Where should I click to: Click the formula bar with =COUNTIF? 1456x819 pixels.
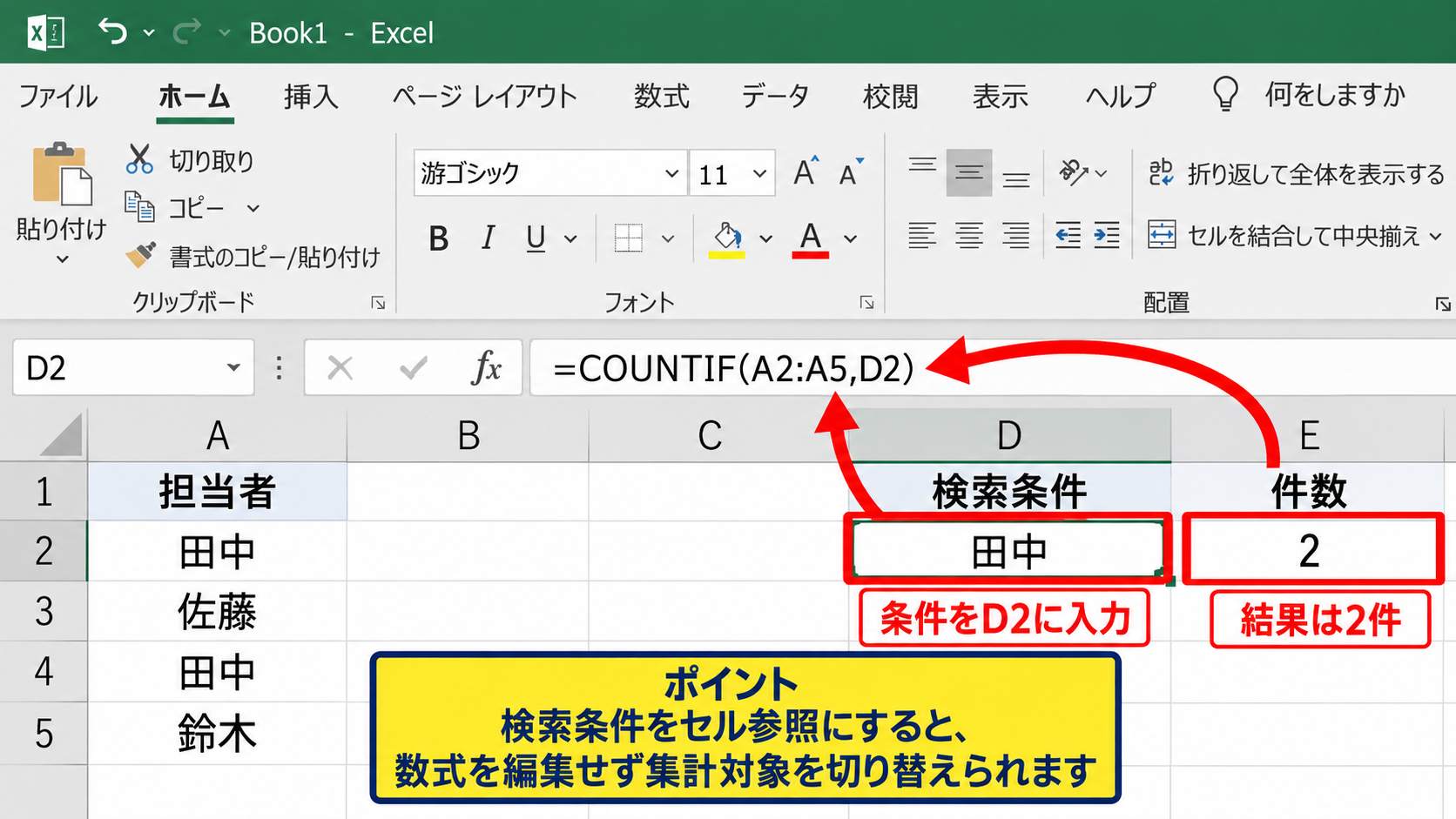[x=993, y=368]
